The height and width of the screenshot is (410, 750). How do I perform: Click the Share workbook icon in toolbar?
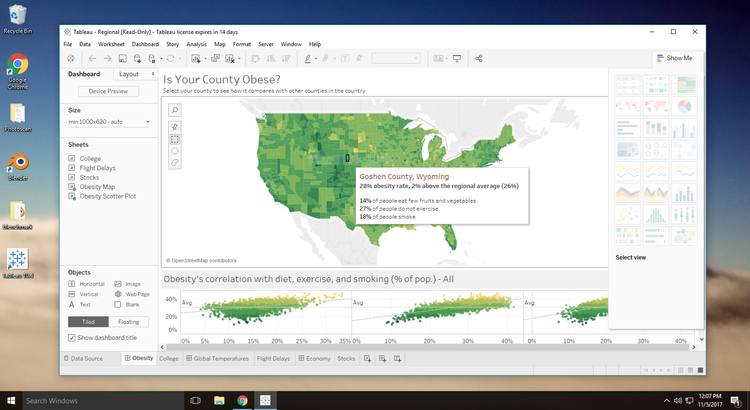click(x=479, y=58)
